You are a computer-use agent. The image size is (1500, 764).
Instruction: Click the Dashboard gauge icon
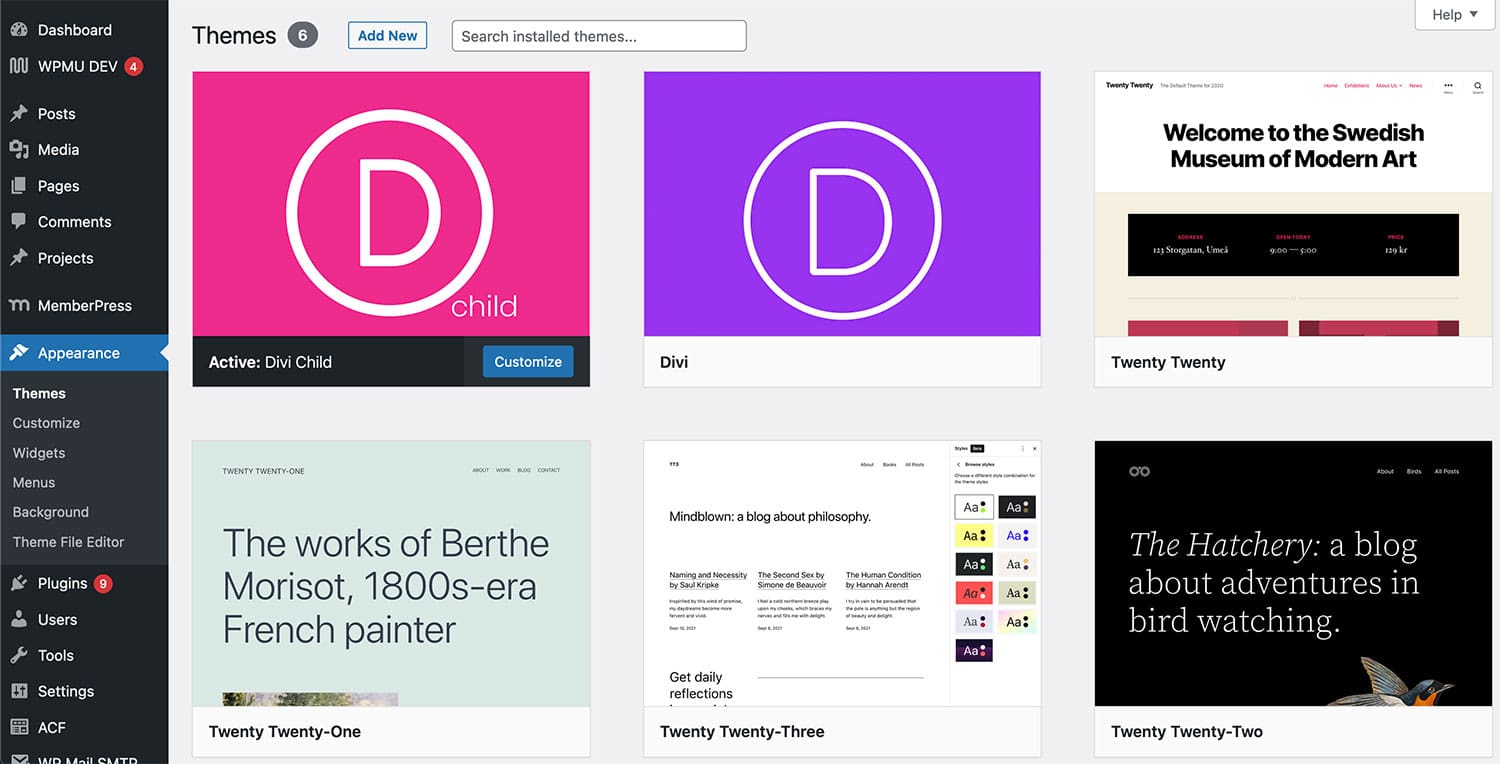19,30
